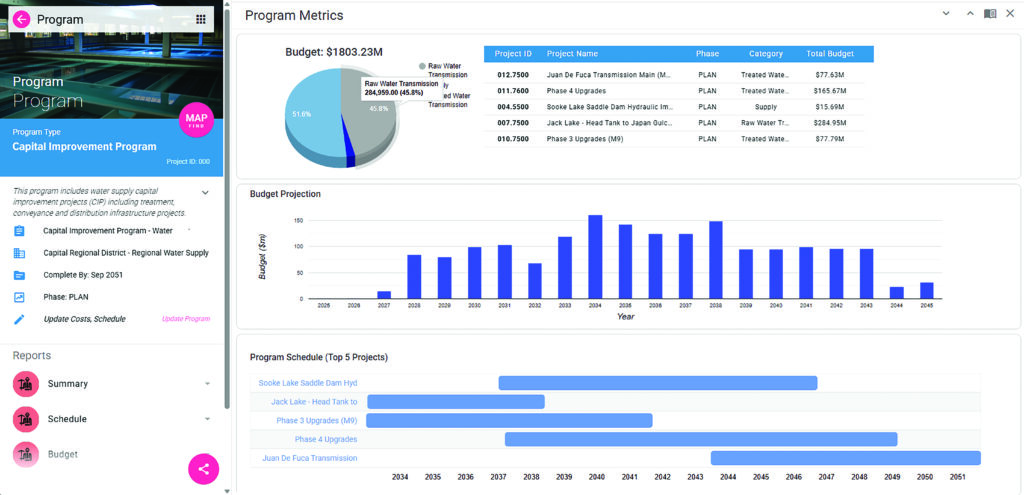This screenshot has height=495, width=1024.
Task: Click project ID 007.7500 cell
Action: coord(513,123)
